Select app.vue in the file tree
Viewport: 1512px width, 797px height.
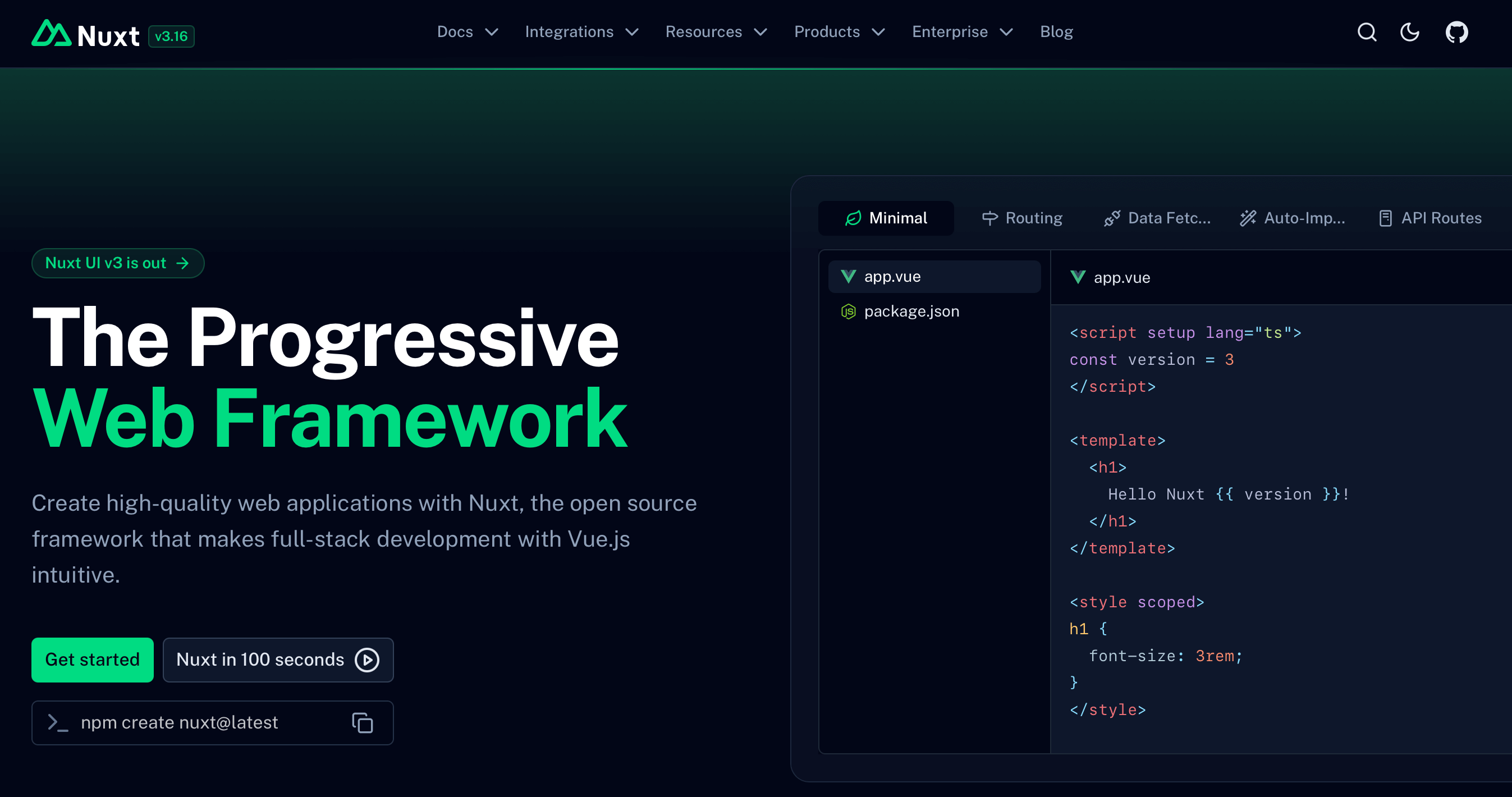tap(934, 277)
